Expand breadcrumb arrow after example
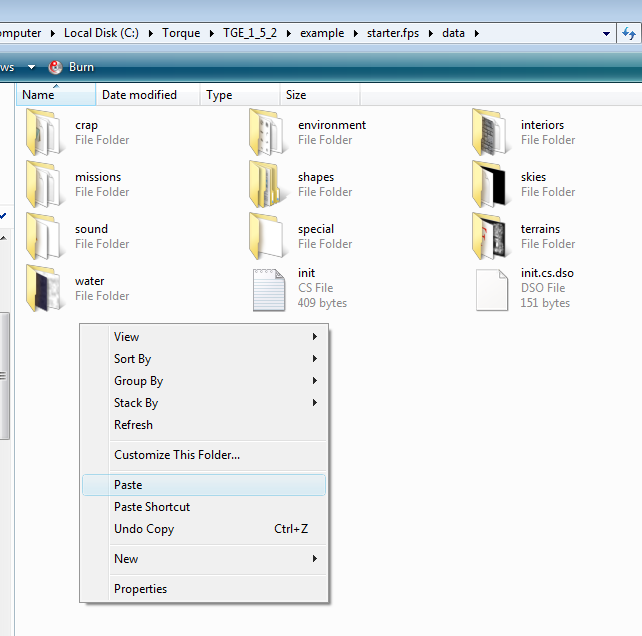Screen dimensions: 642x636 (355, 34)
